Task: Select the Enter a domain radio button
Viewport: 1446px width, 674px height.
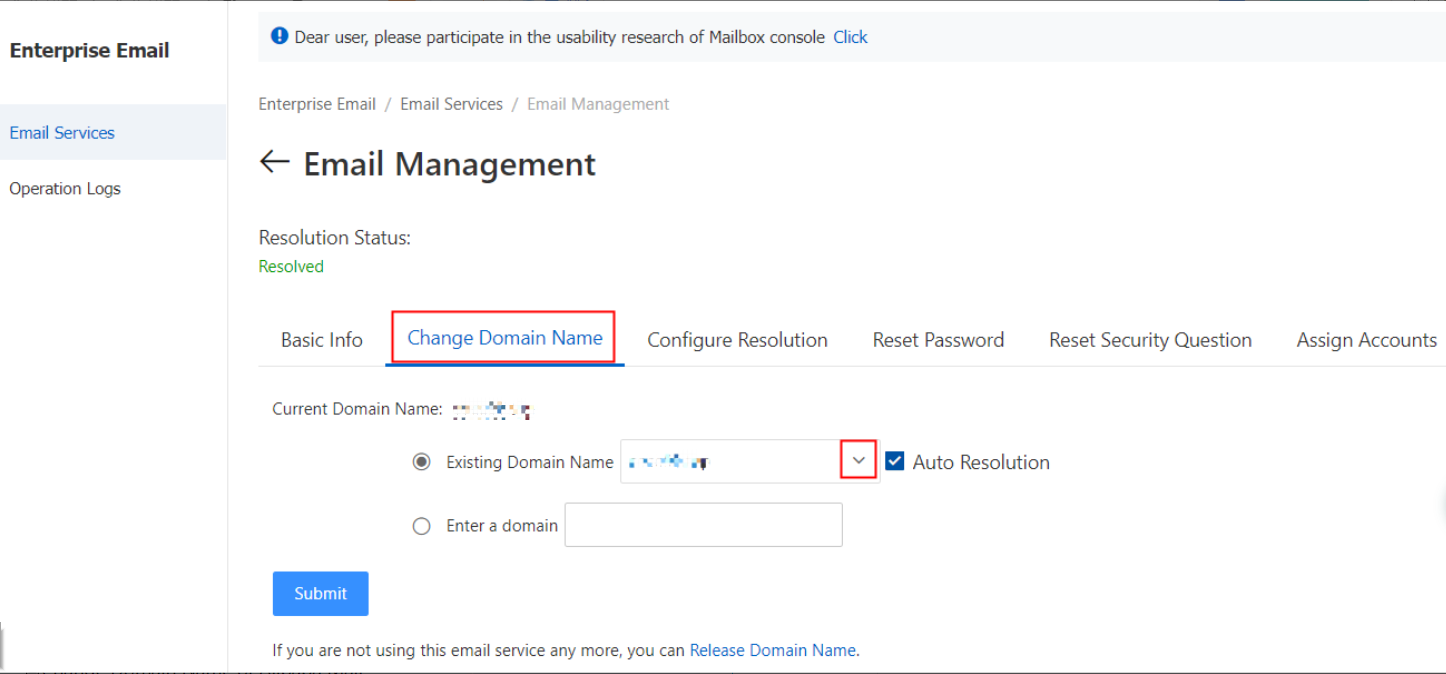Action: point(422,526)
